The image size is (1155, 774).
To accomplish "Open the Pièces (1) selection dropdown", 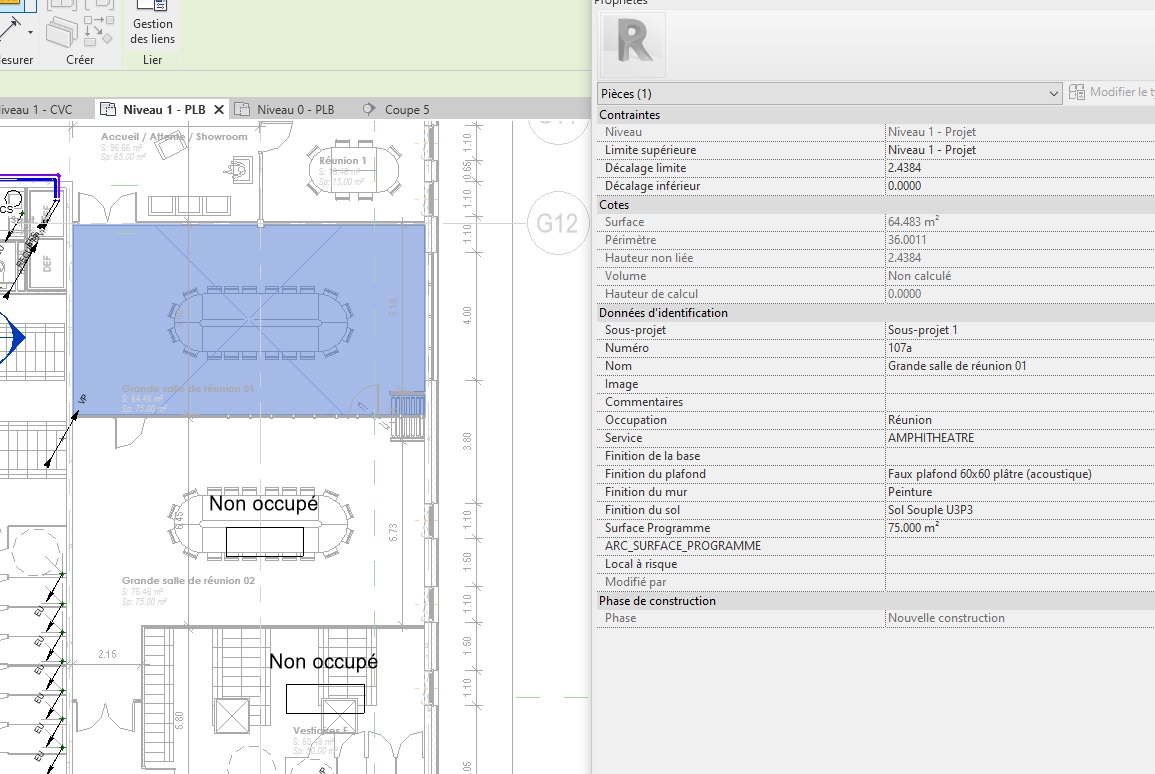I will pyautogui.click(x=829, y=93).
